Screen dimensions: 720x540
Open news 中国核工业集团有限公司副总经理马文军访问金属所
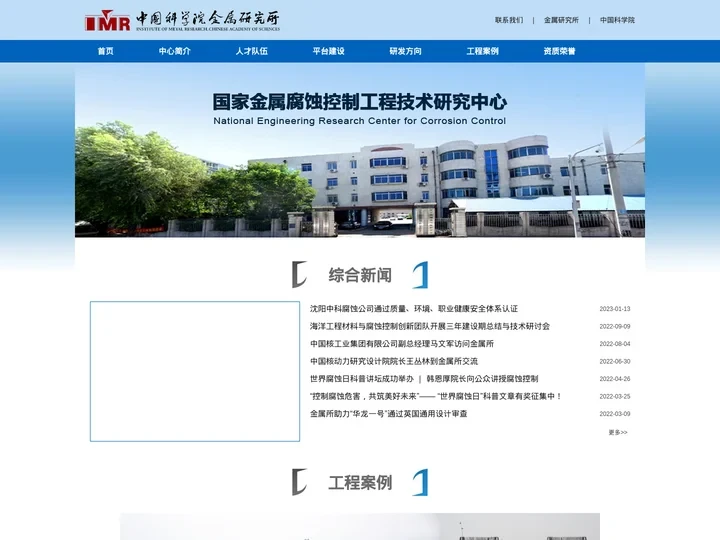[402, 343]
